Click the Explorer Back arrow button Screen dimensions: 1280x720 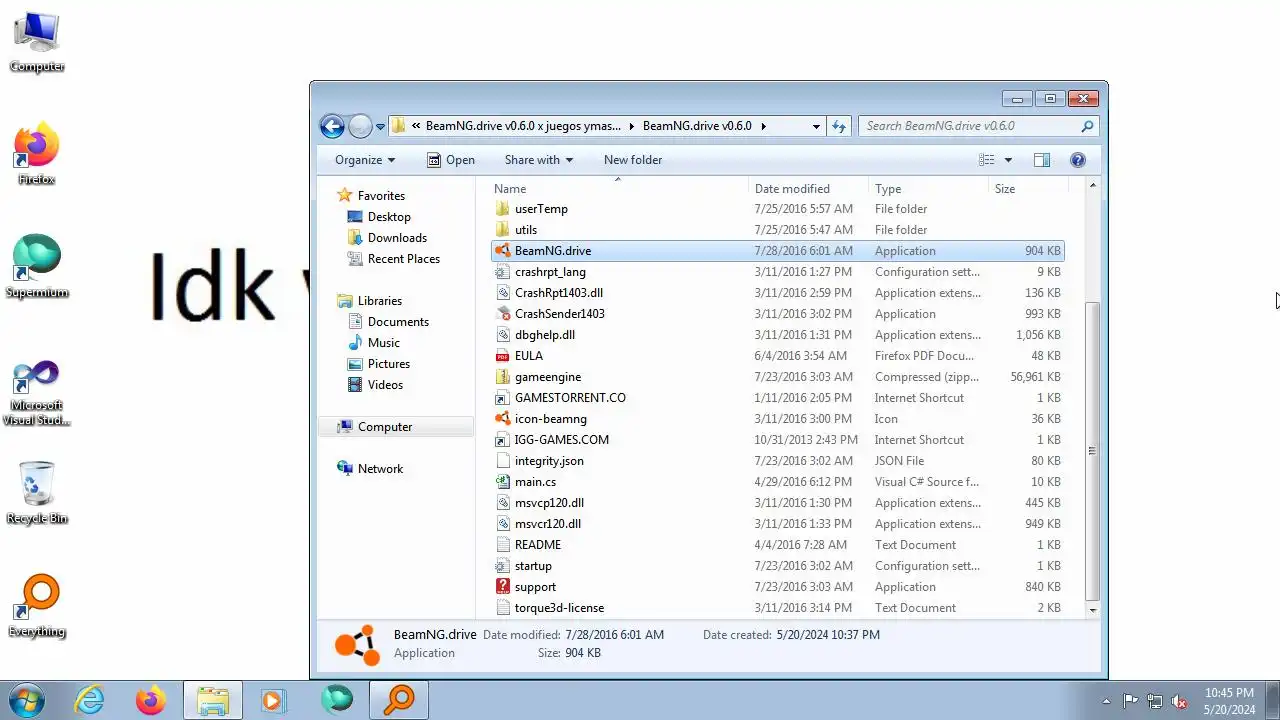pos(332,126)
